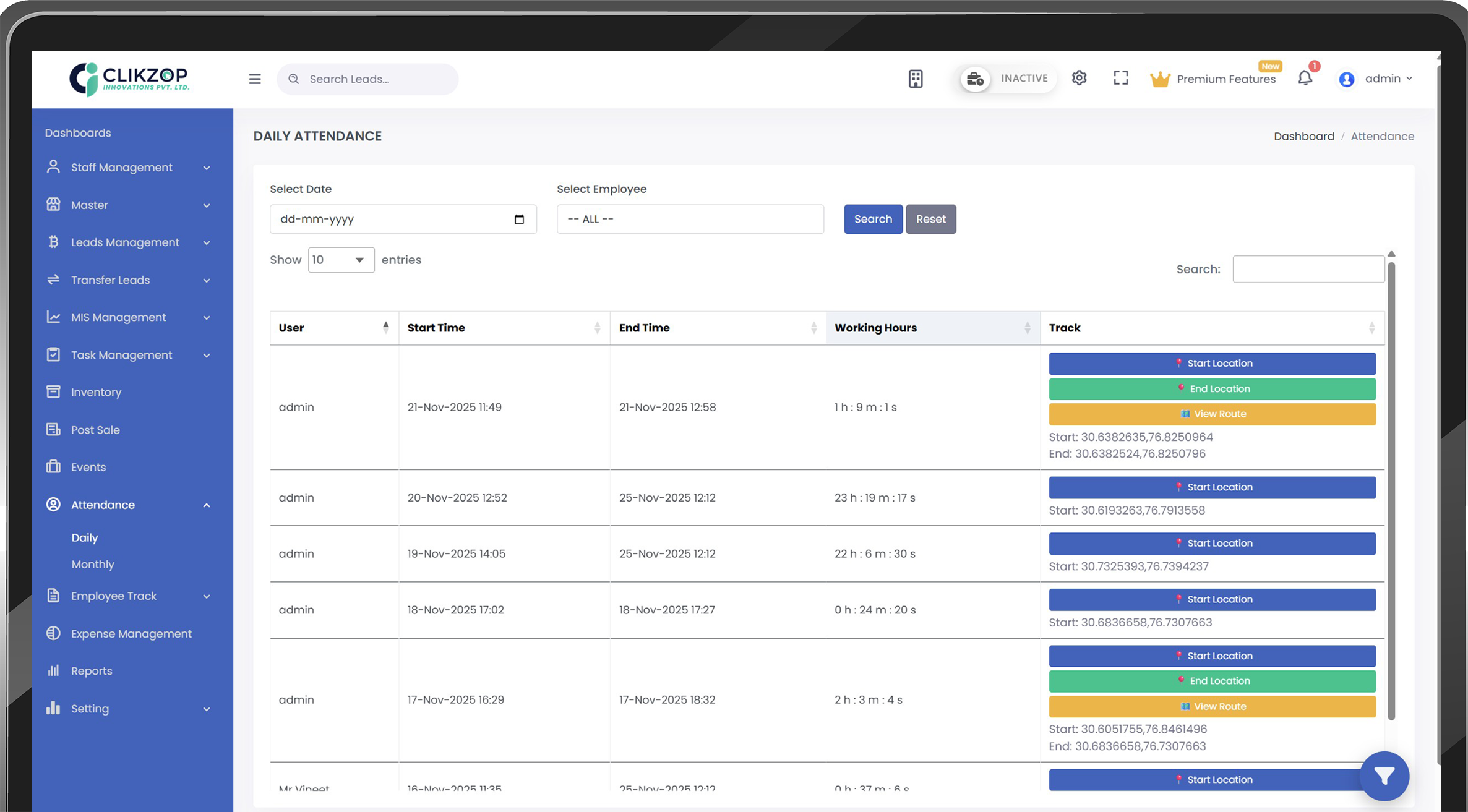Open the Select Employee dropdown
Image resolution: width=1468 pixels, height=812 pixels.
[x=689, y=219]
